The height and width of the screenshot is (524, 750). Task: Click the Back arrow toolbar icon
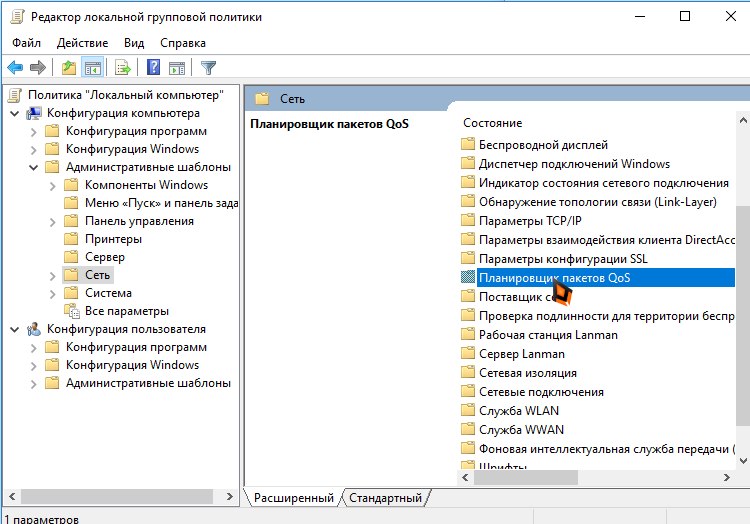15,67
